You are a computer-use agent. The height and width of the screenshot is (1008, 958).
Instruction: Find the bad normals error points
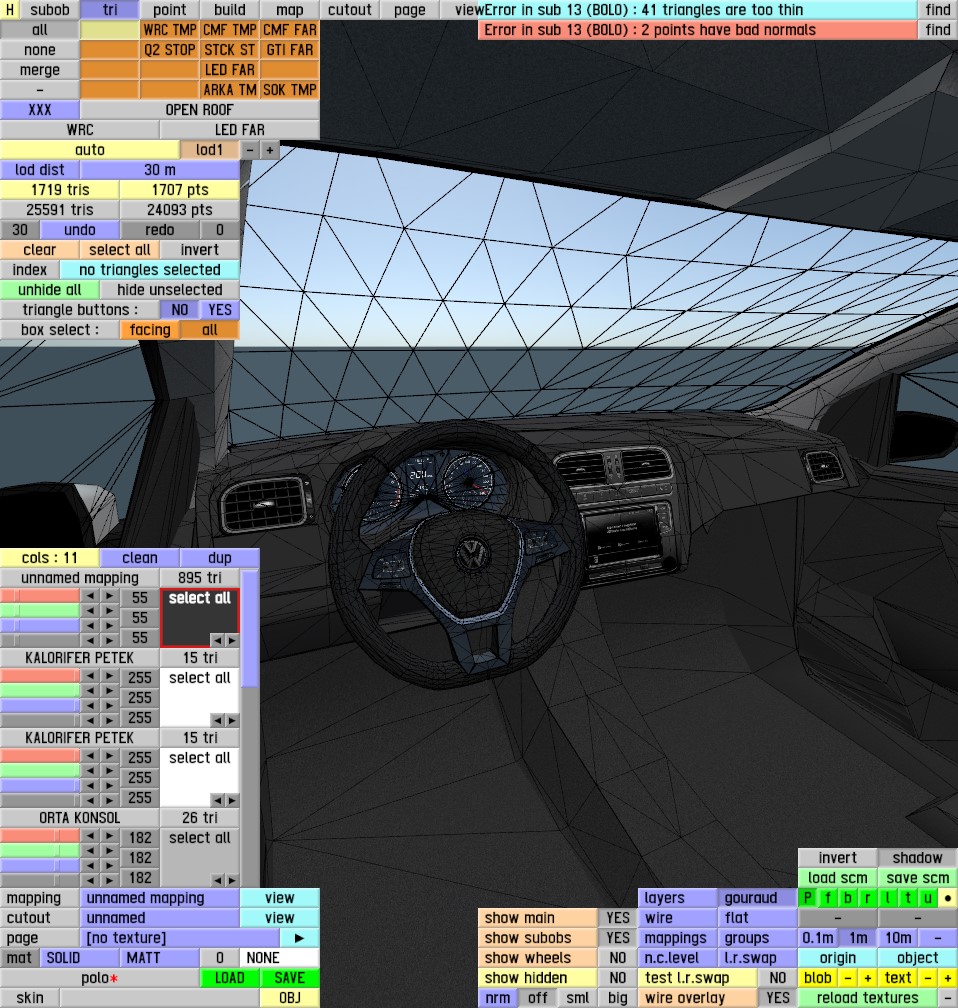pos(937,30)
